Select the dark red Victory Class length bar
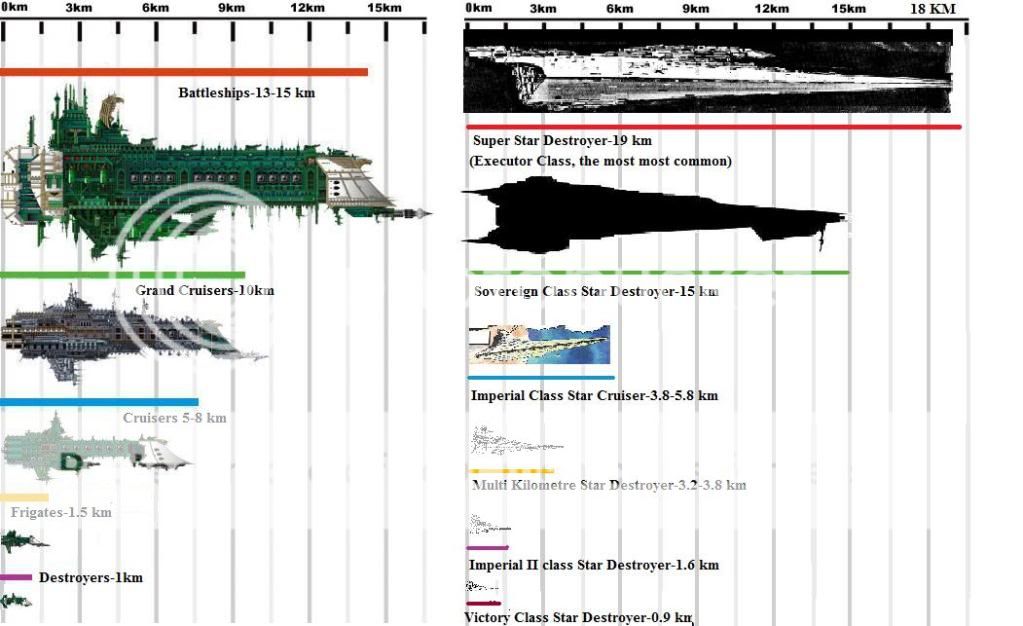 (x=483, y=603)
